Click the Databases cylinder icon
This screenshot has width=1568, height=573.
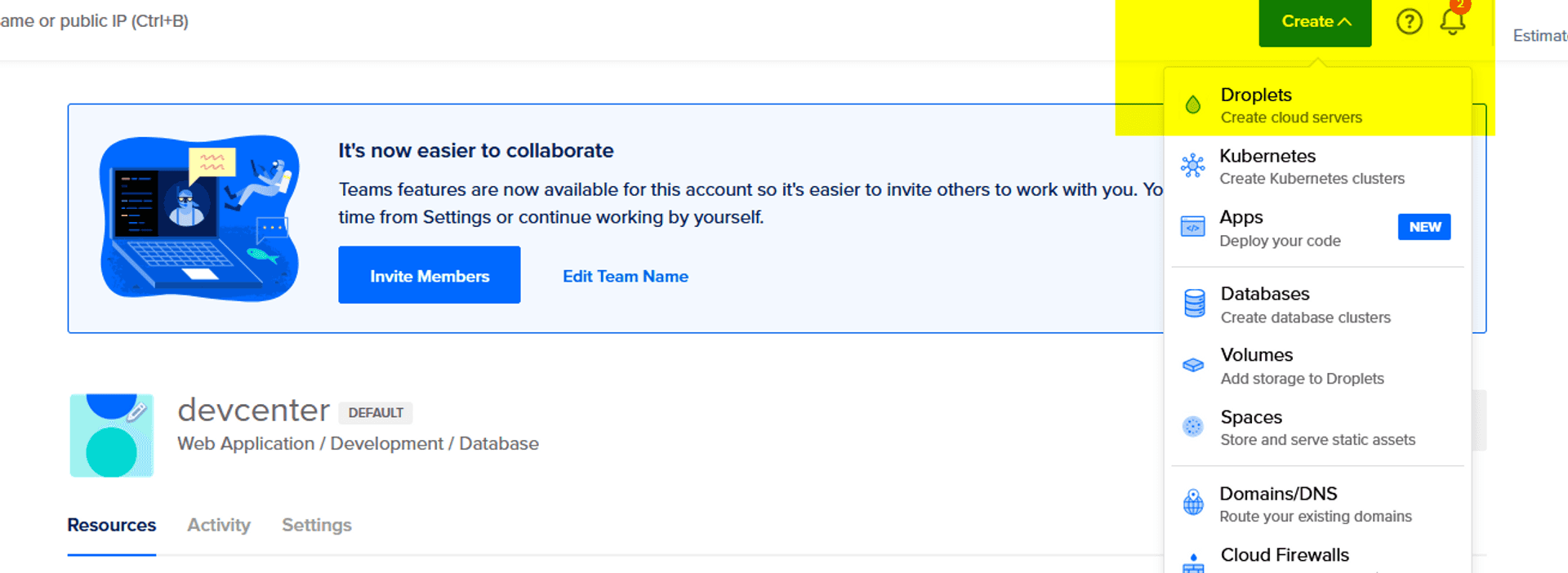(1194, 304)
